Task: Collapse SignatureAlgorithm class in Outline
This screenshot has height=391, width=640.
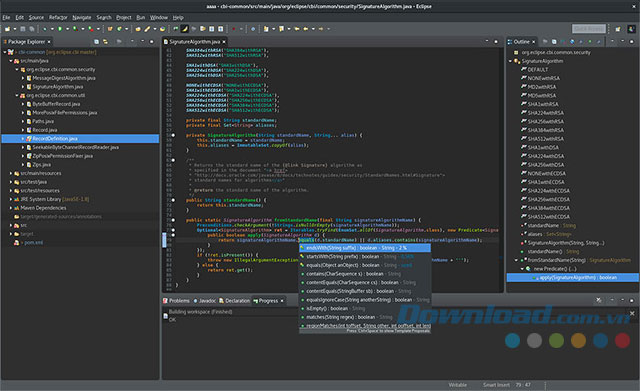Action: tap(510, 61)
